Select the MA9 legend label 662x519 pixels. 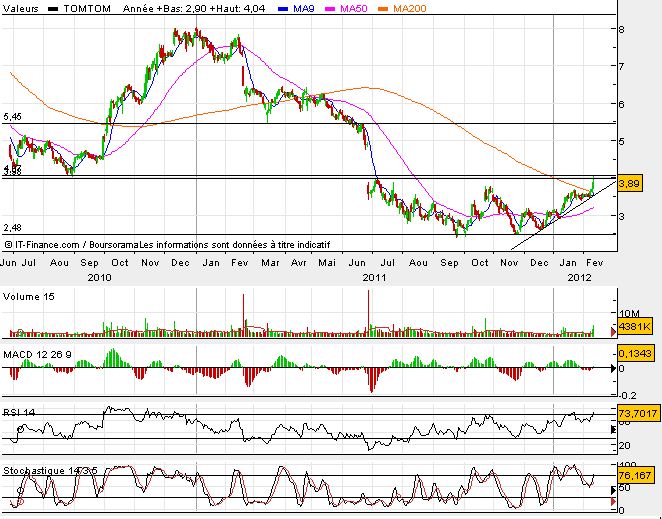(x=304, y=8)
